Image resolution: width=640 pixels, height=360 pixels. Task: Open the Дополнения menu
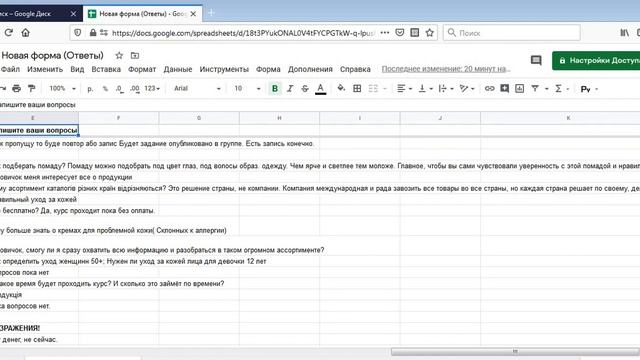click(x=310, y=69)
